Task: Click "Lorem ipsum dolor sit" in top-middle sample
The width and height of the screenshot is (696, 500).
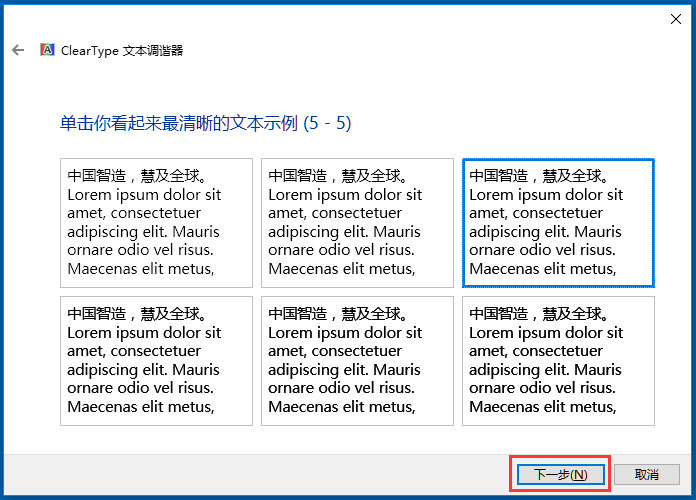Action: pos(345,195)
